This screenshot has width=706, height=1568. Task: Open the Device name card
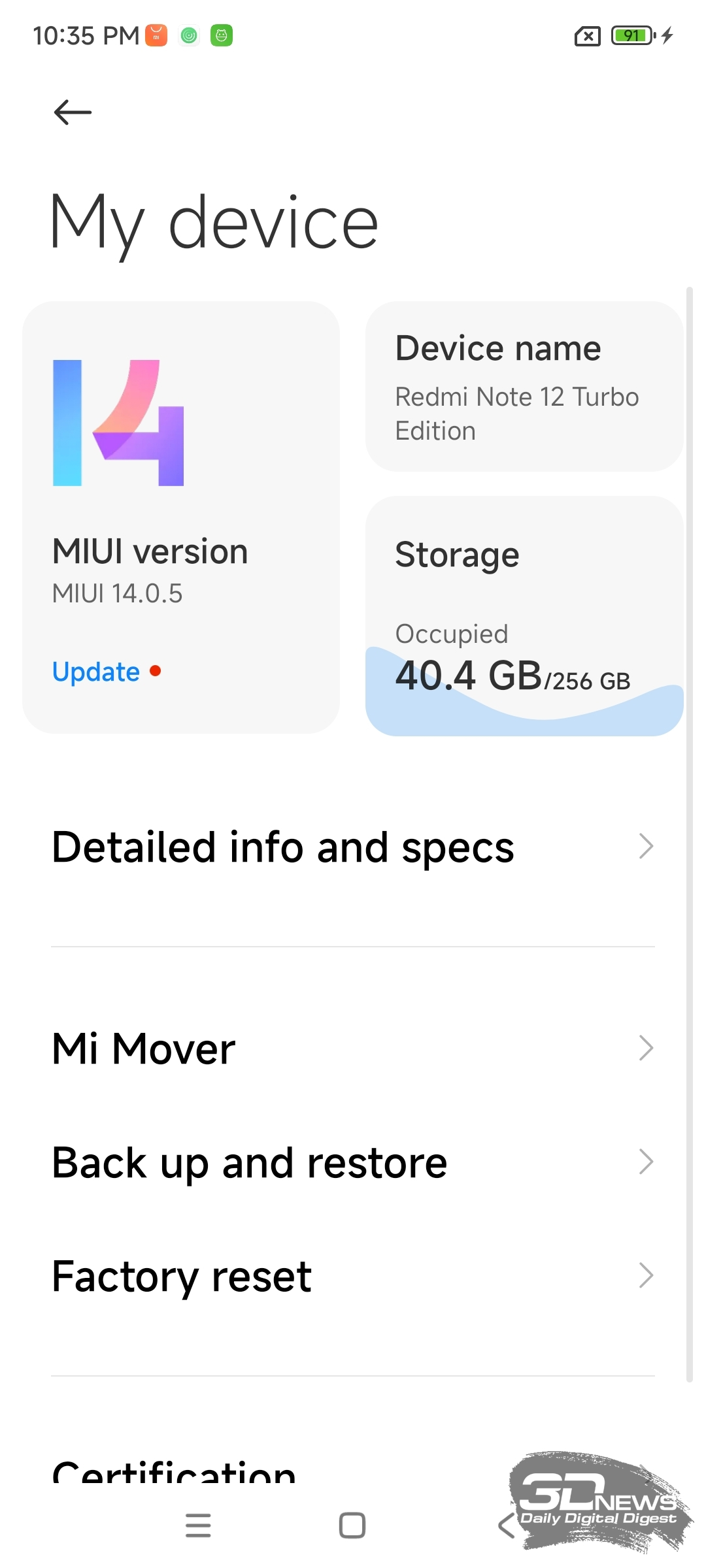click(524, 386)
